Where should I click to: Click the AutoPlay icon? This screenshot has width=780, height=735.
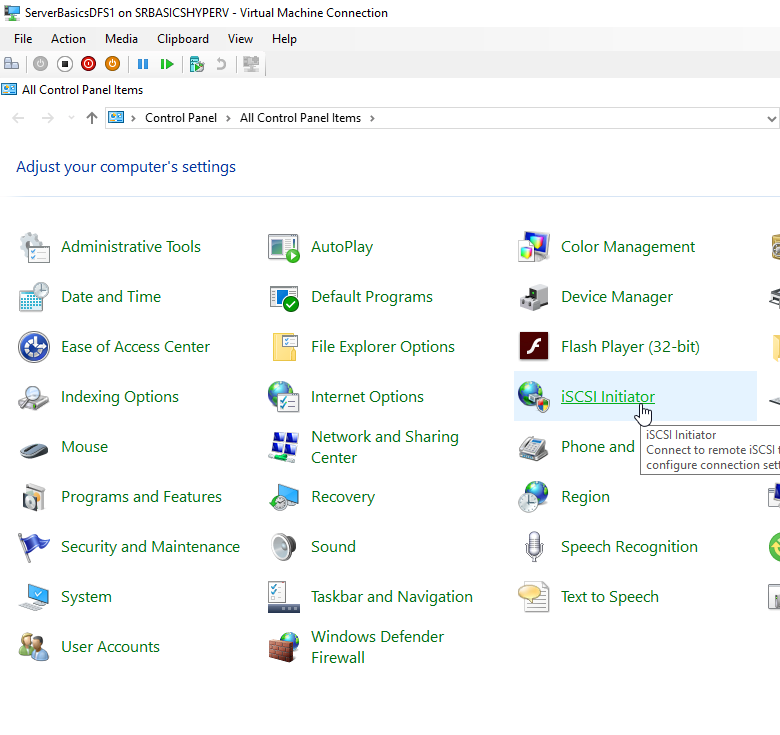pyautogui.click(x=284, y=247)
